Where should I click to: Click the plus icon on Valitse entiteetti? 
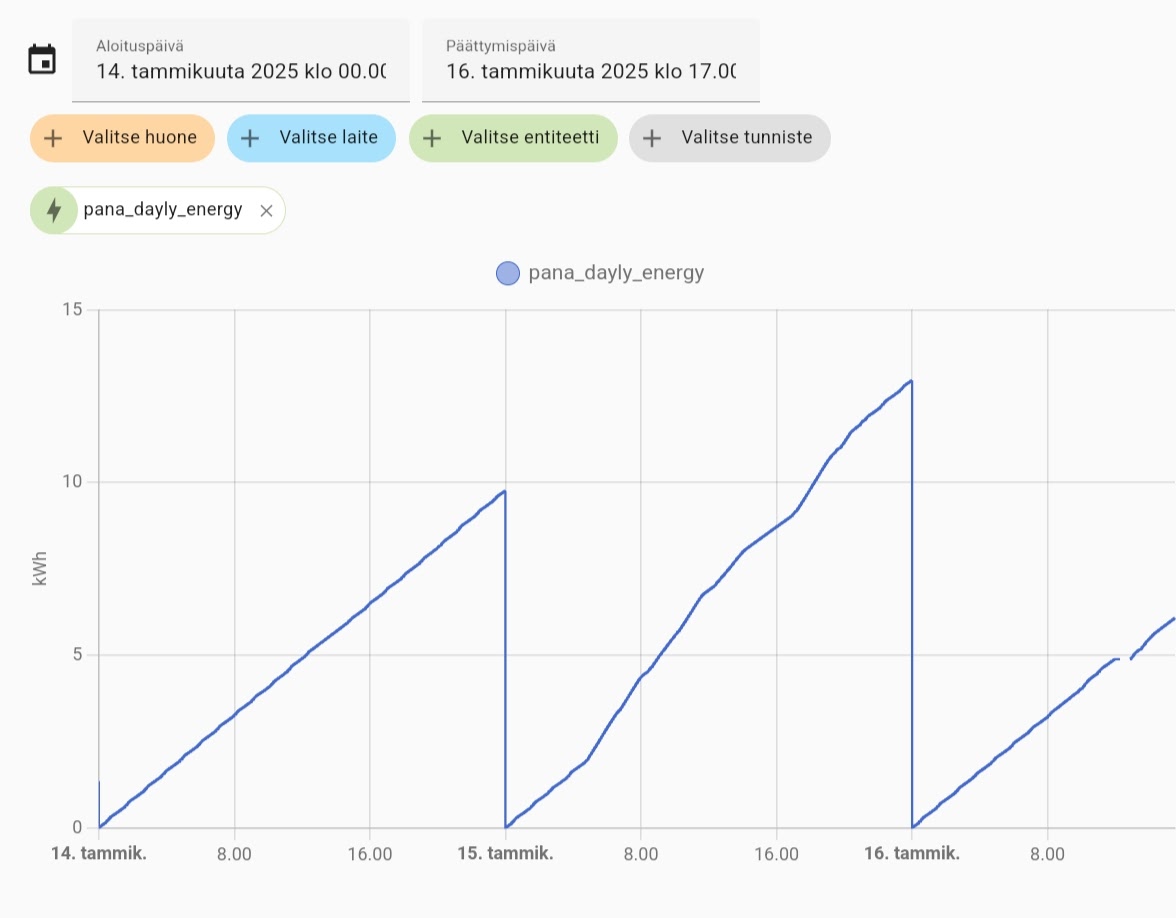[433, 138]
